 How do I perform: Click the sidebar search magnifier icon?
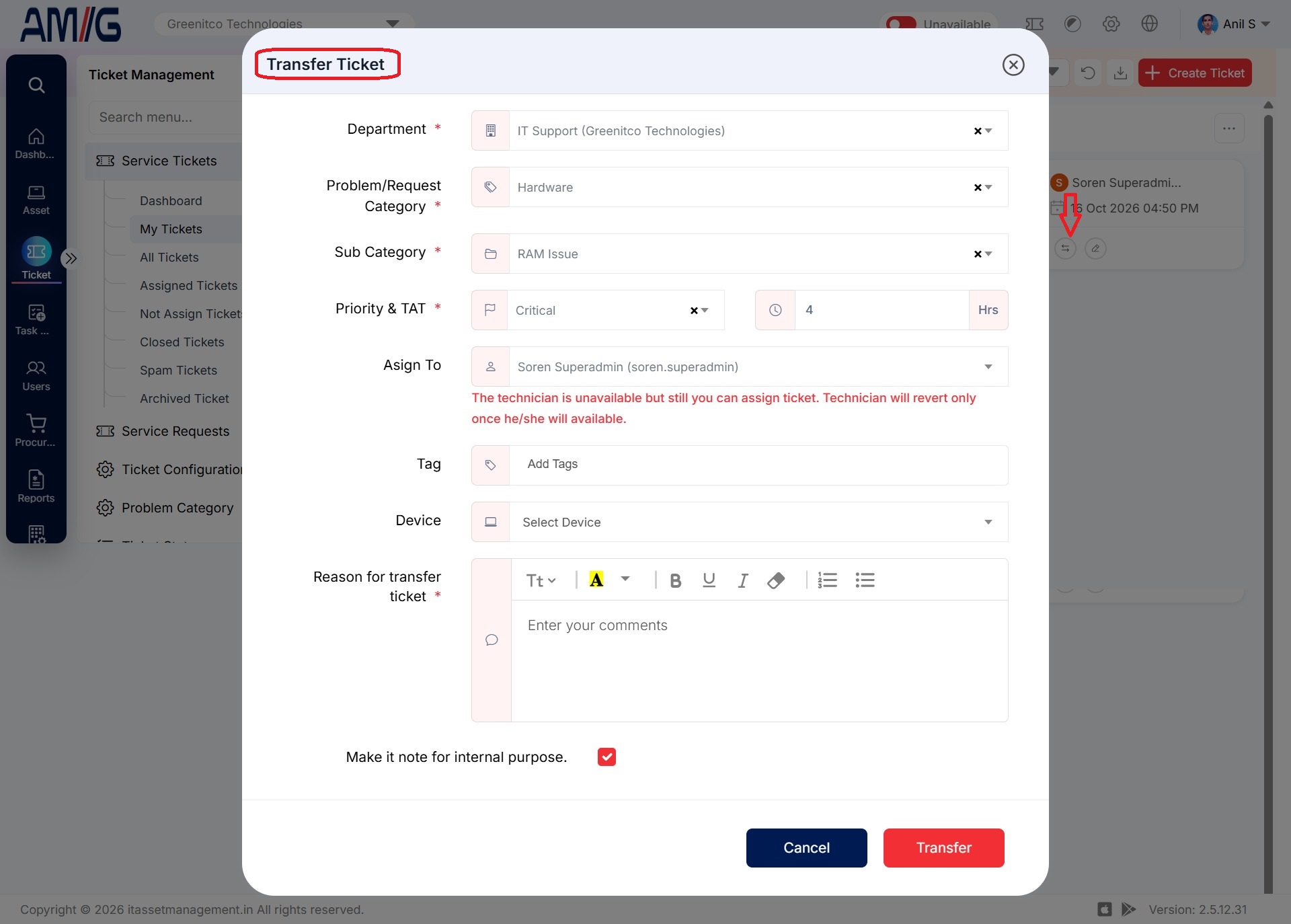36,85
